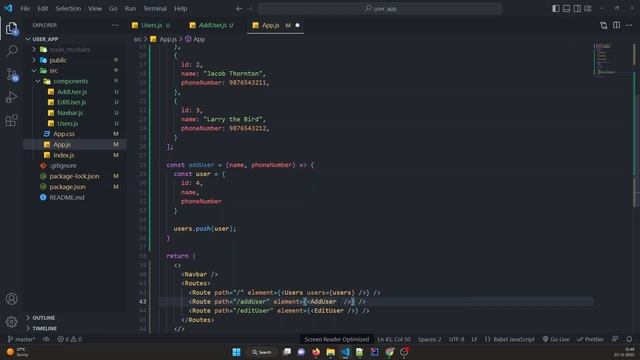The height and width of the screenshot is (360, 640).
Task: Open the Source Control view
Action: coord(11,74)
